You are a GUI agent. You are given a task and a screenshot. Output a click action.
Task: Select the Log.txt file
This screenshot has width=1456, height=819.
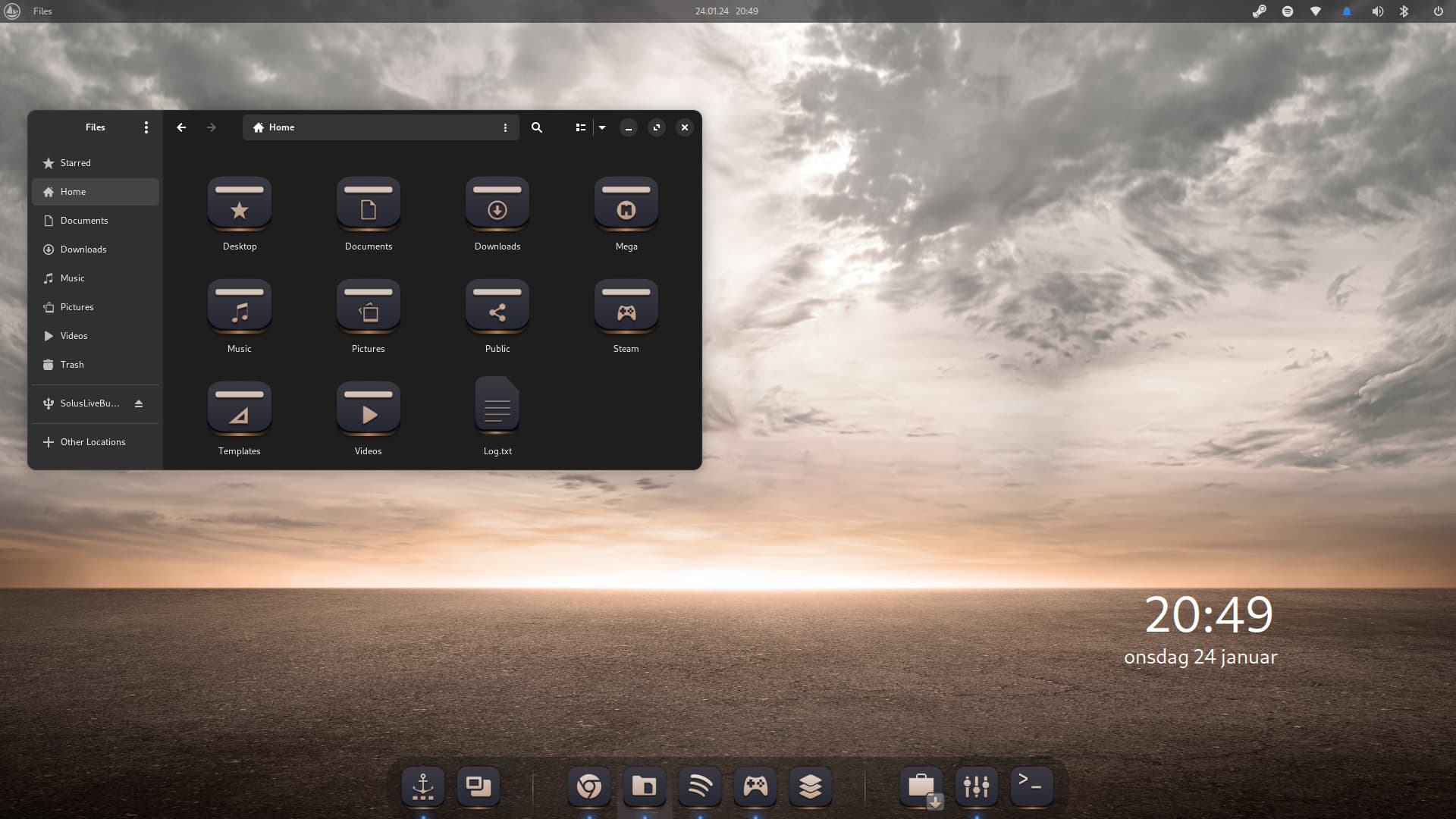pyautogui.click(x=497, y=405)
